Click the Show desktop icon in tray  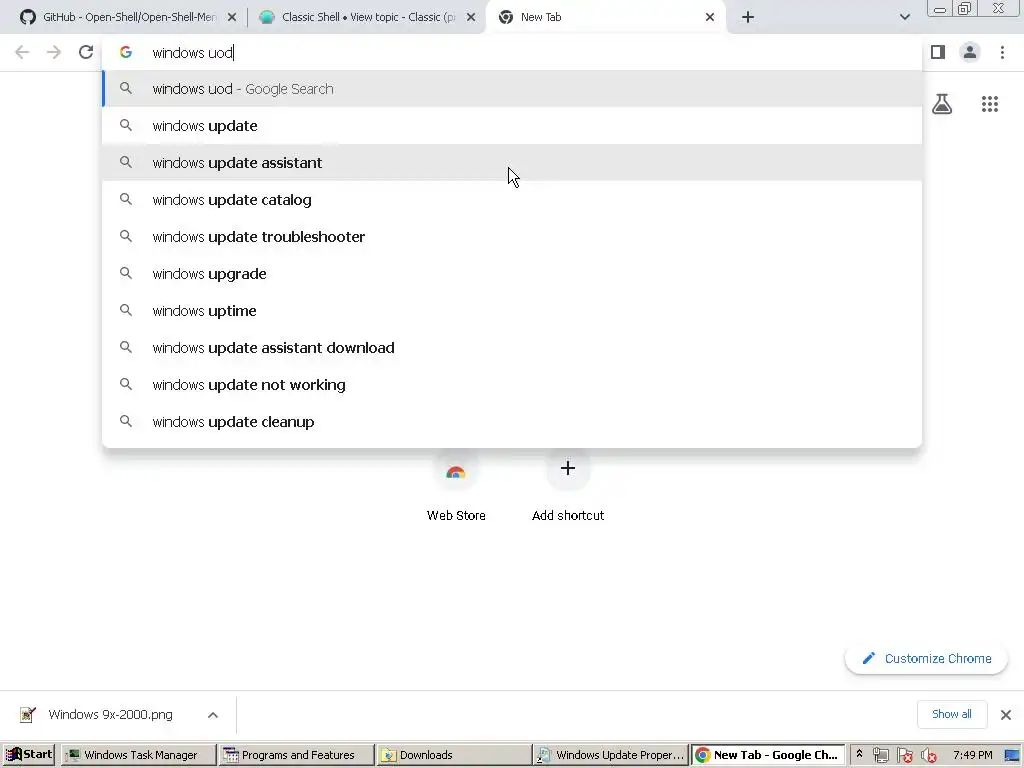pos(1012,755)
